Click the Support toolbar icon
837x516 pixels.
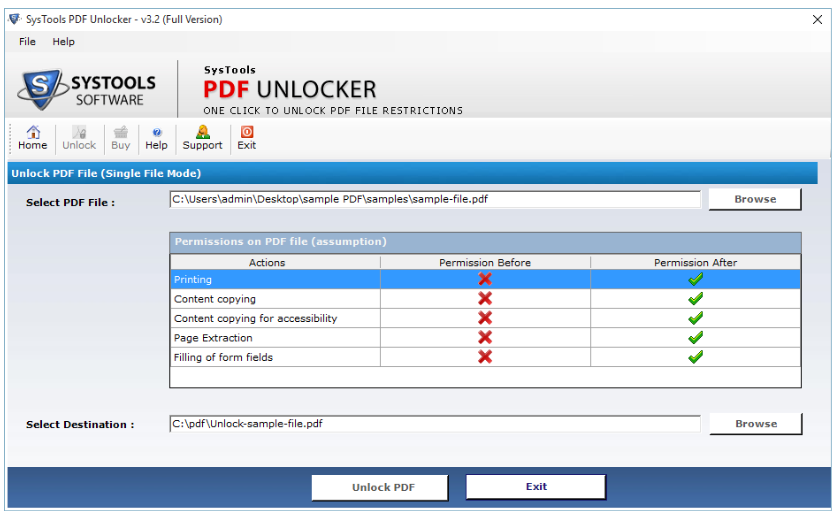(x=202, y=138)
